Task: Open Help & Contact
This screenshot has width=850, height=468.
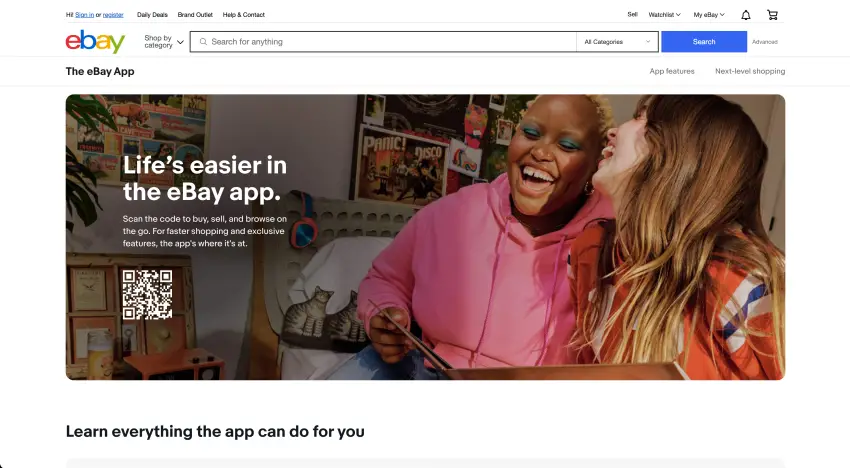Action: (243, 15)
